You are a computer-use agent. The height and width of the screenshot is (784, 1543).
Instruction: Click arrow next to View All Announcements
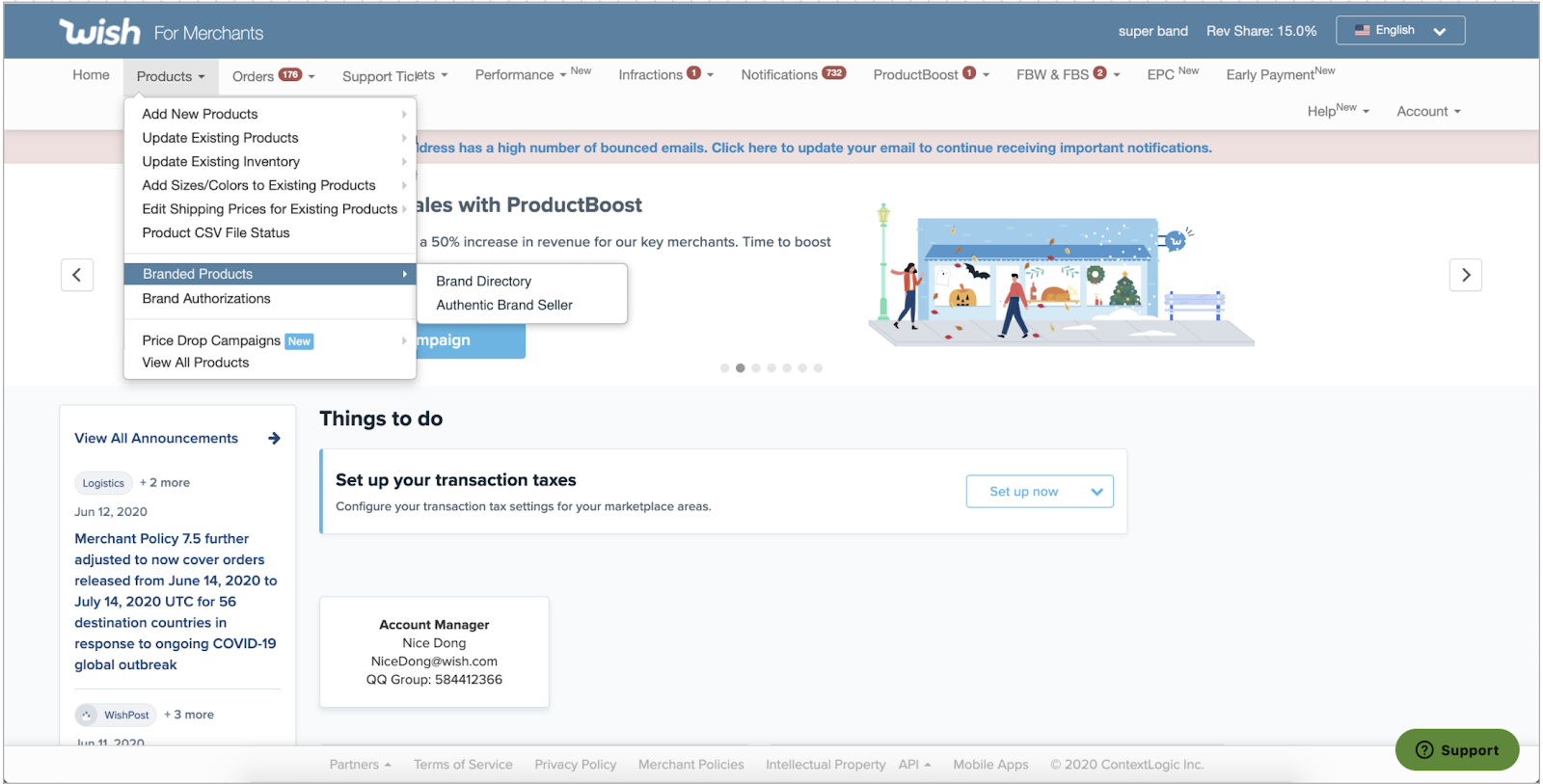point(275,439)
